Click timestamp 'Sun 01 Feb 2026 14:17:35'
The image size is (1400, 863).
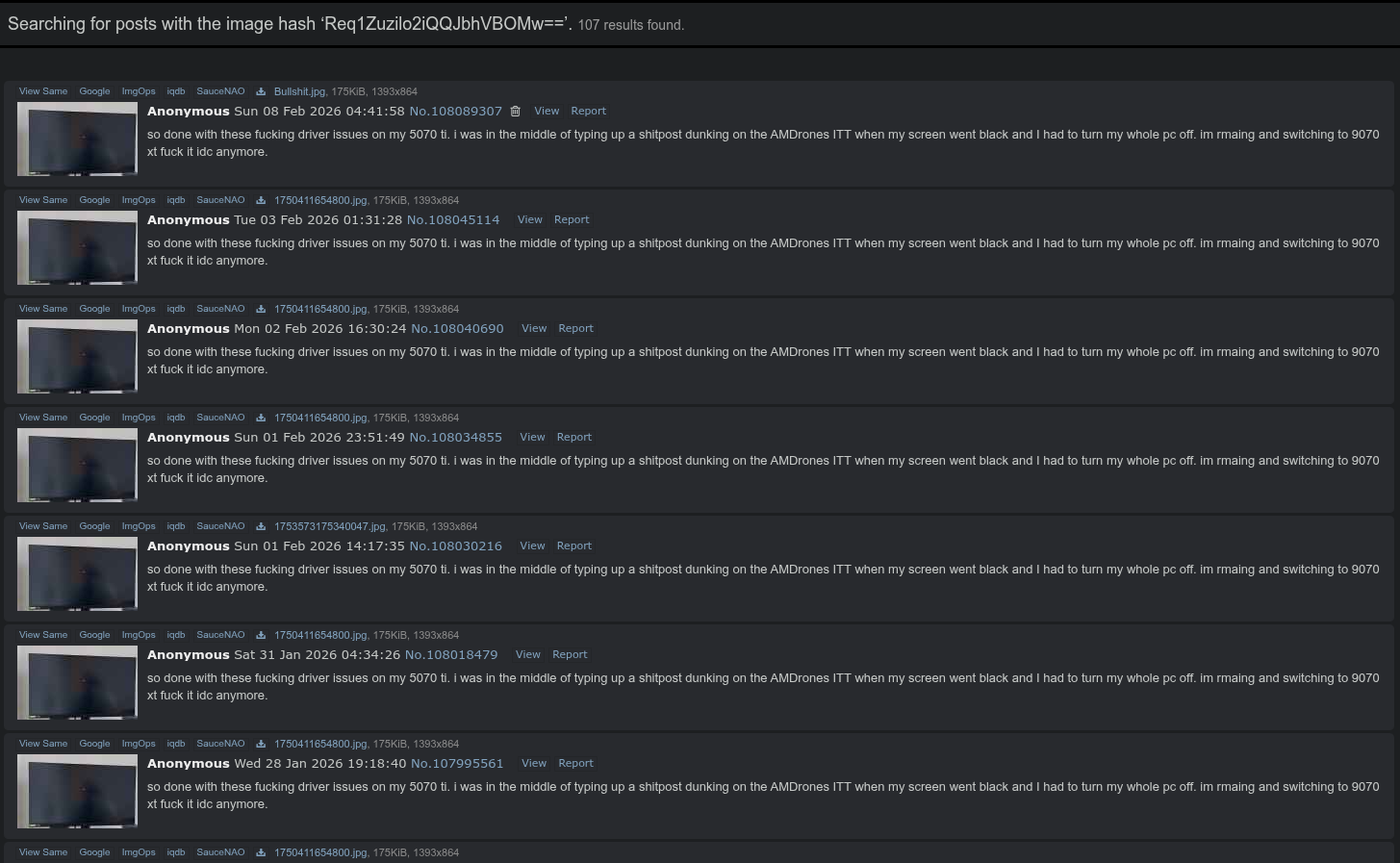tap(319, 546)
